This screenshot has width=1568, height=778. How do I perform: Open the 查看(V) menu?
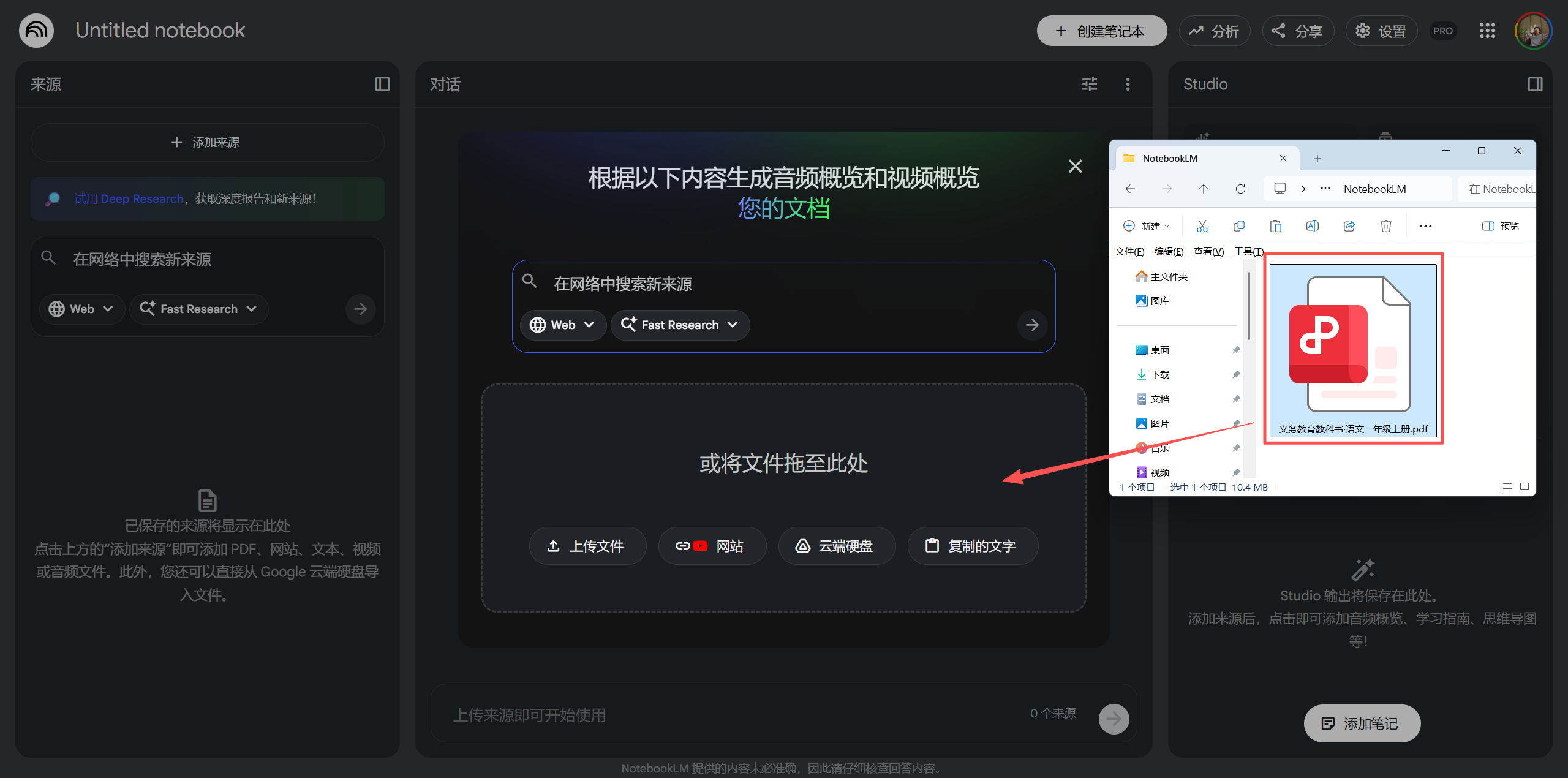click(x=1208, y=251)
